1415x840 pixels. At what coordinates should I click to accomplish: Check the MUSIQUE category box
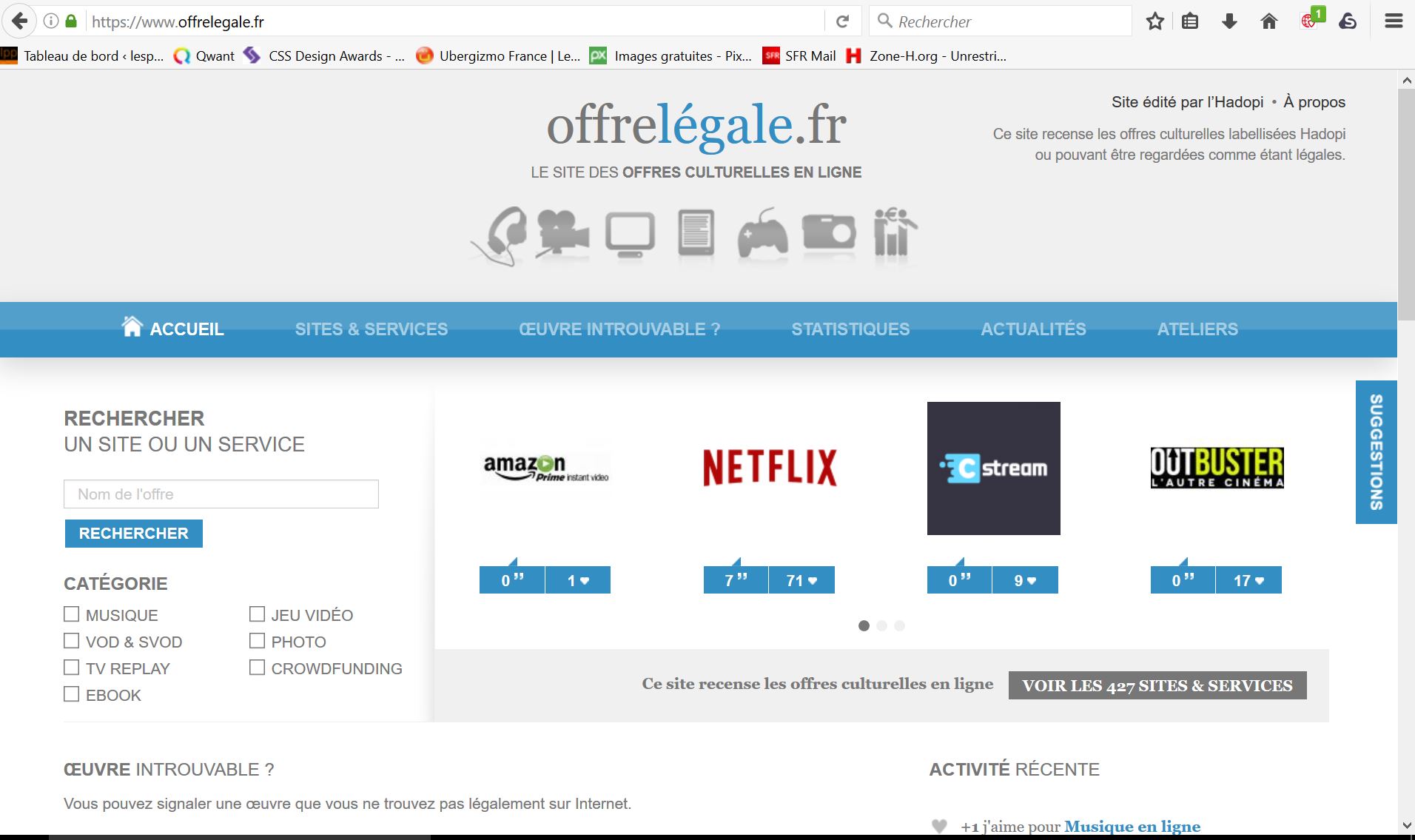[71, 614]
